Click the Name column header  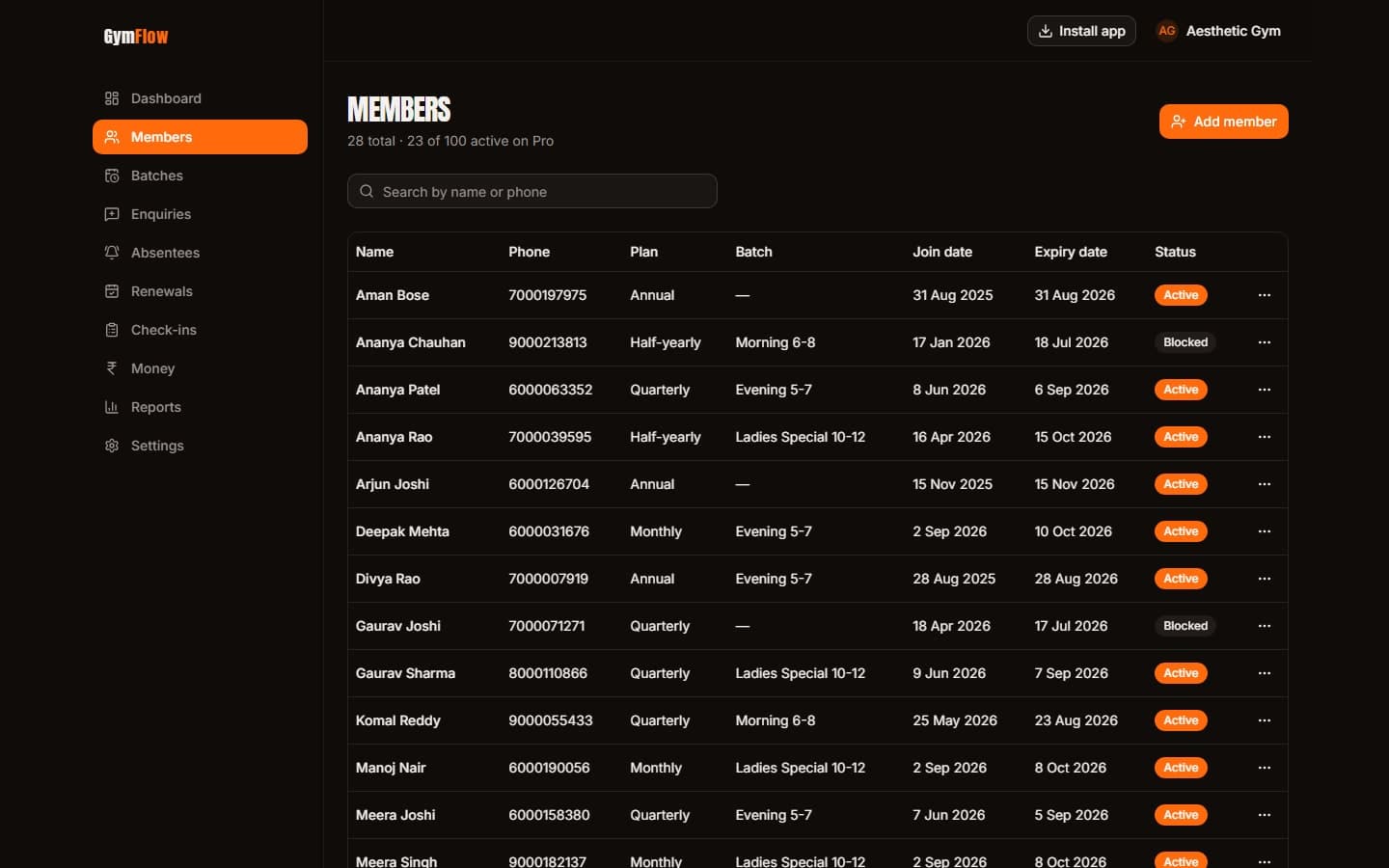374,252
